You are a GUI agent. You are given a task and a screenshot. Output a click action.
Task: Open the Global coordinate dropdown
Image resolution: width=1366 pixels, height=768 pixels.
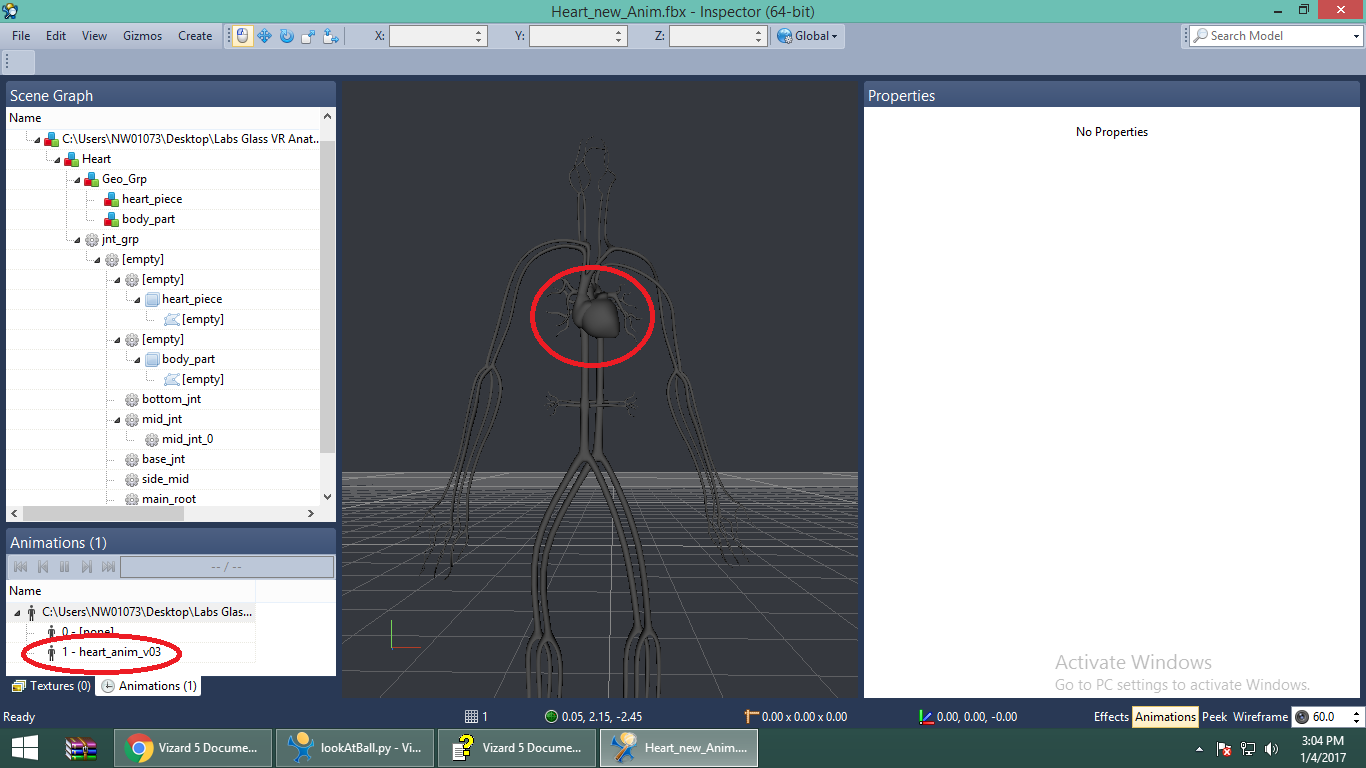click(x=808, y=36)
